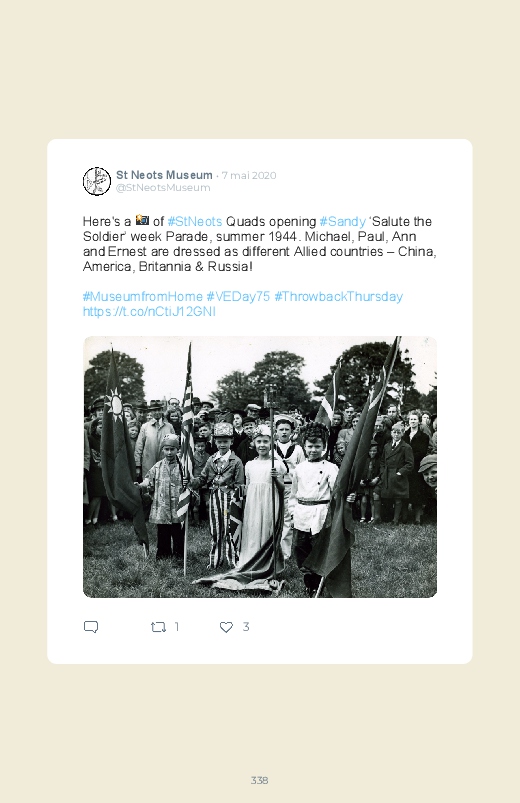This screenshot has width=520, height=803.
Task: Open the #ThrowbackThursday hashtag
Action: click(x=339, y=297)
